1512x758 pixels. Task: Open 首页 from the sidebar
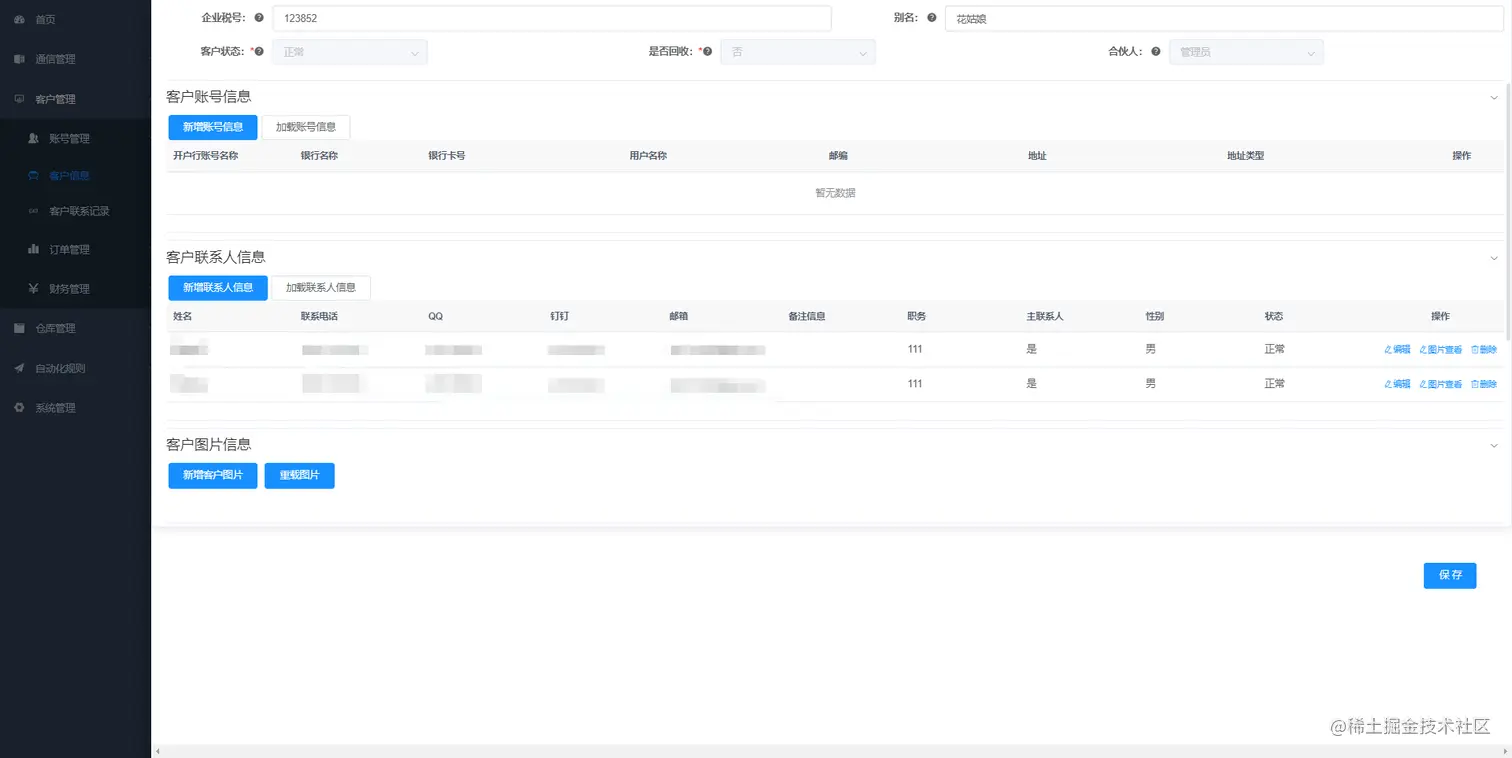(75, 19)
